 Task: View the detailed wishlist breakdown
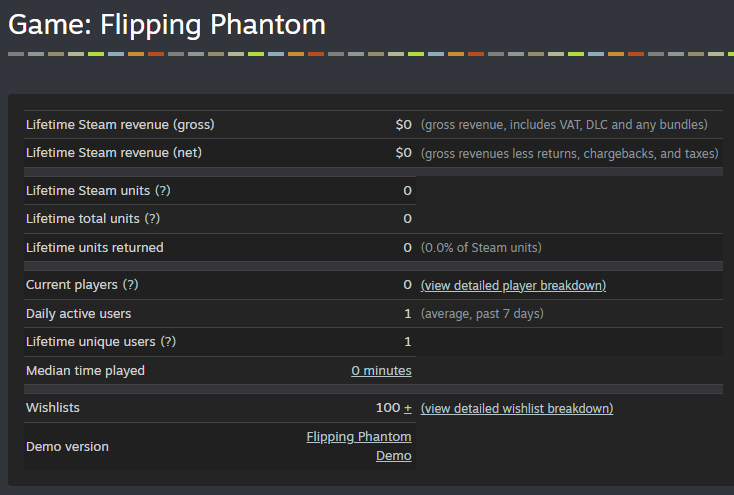tap(517, 408)
